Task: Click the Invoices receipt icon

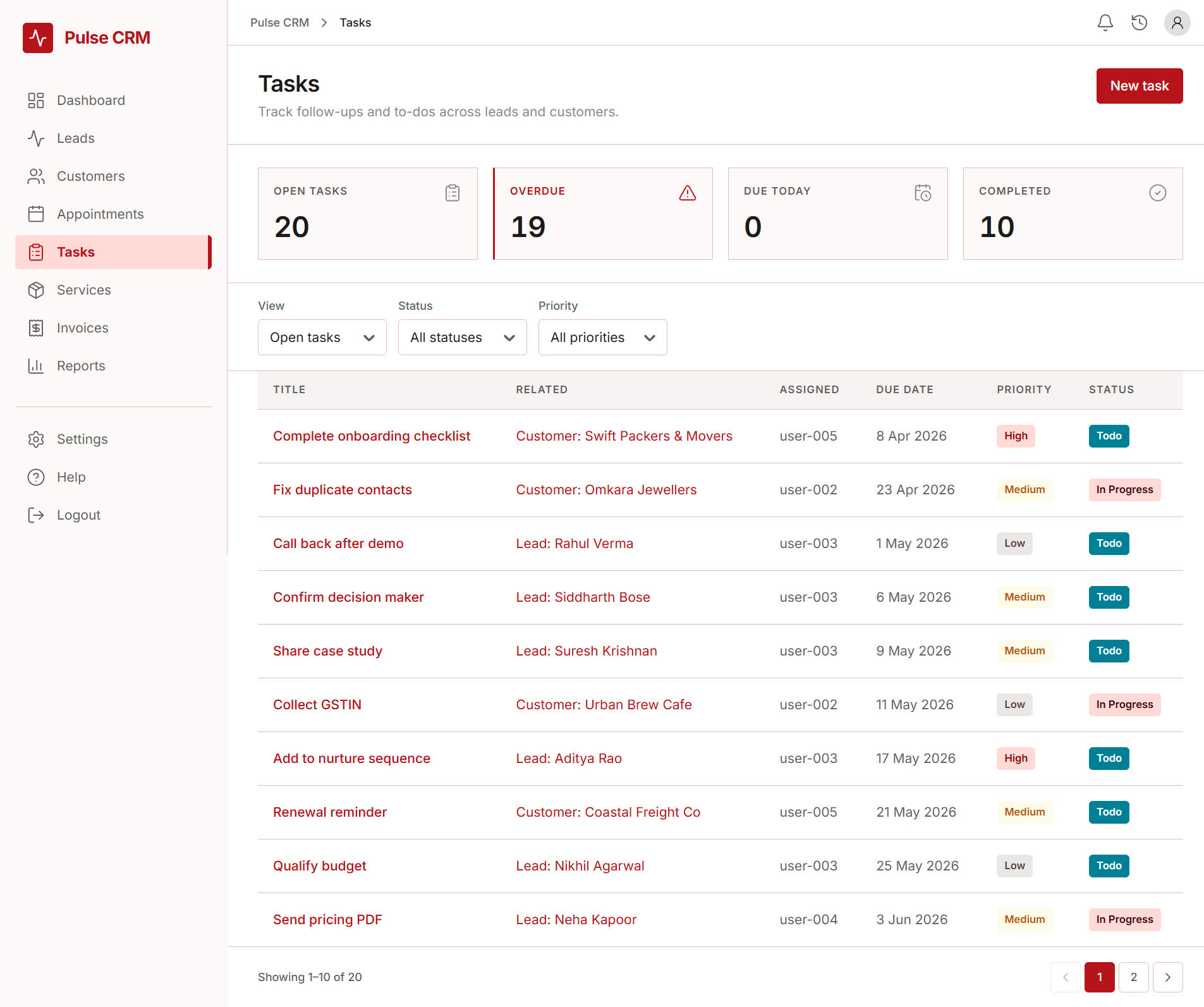Action: 36,328
